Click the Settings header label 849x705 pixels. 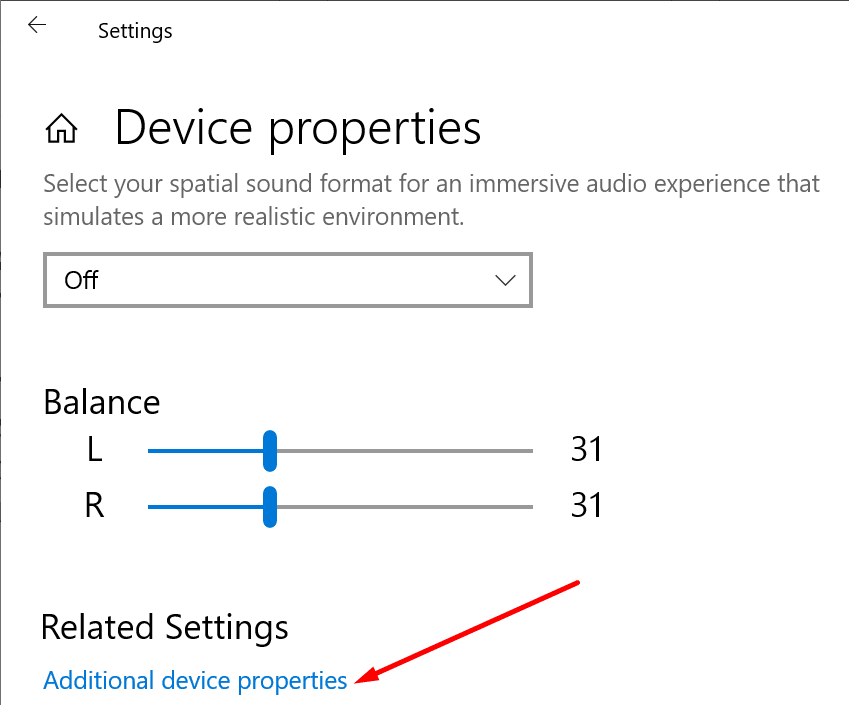134,31
